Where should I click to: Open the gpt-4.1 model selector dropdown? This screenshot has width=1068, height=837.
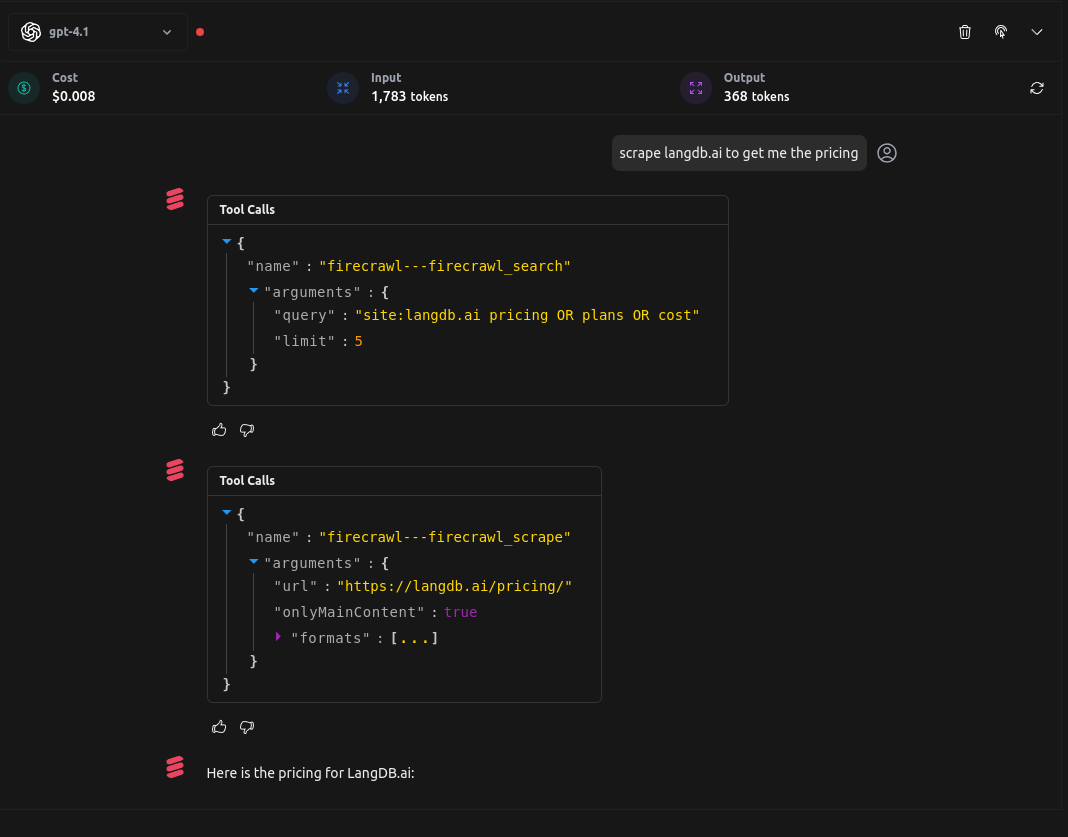click(x=98, y=32)
